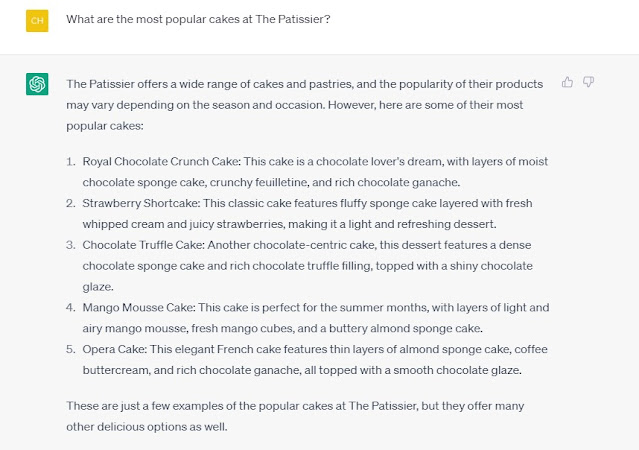
Task: Click the text "other delicious options as well"
Action: pos(146,427)
